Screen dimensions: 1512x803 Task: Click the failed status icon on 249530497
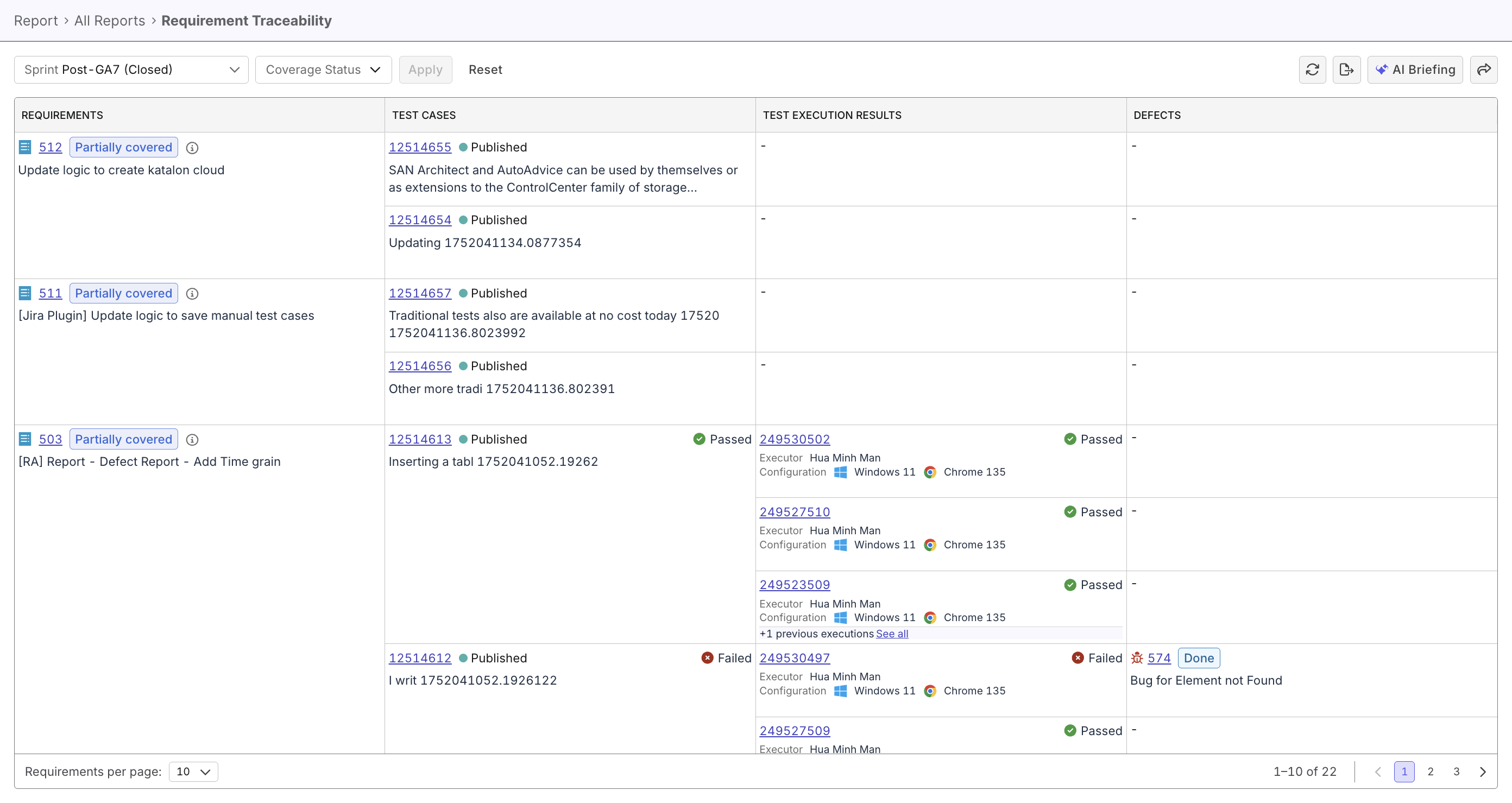click(x=1078, y=658)
